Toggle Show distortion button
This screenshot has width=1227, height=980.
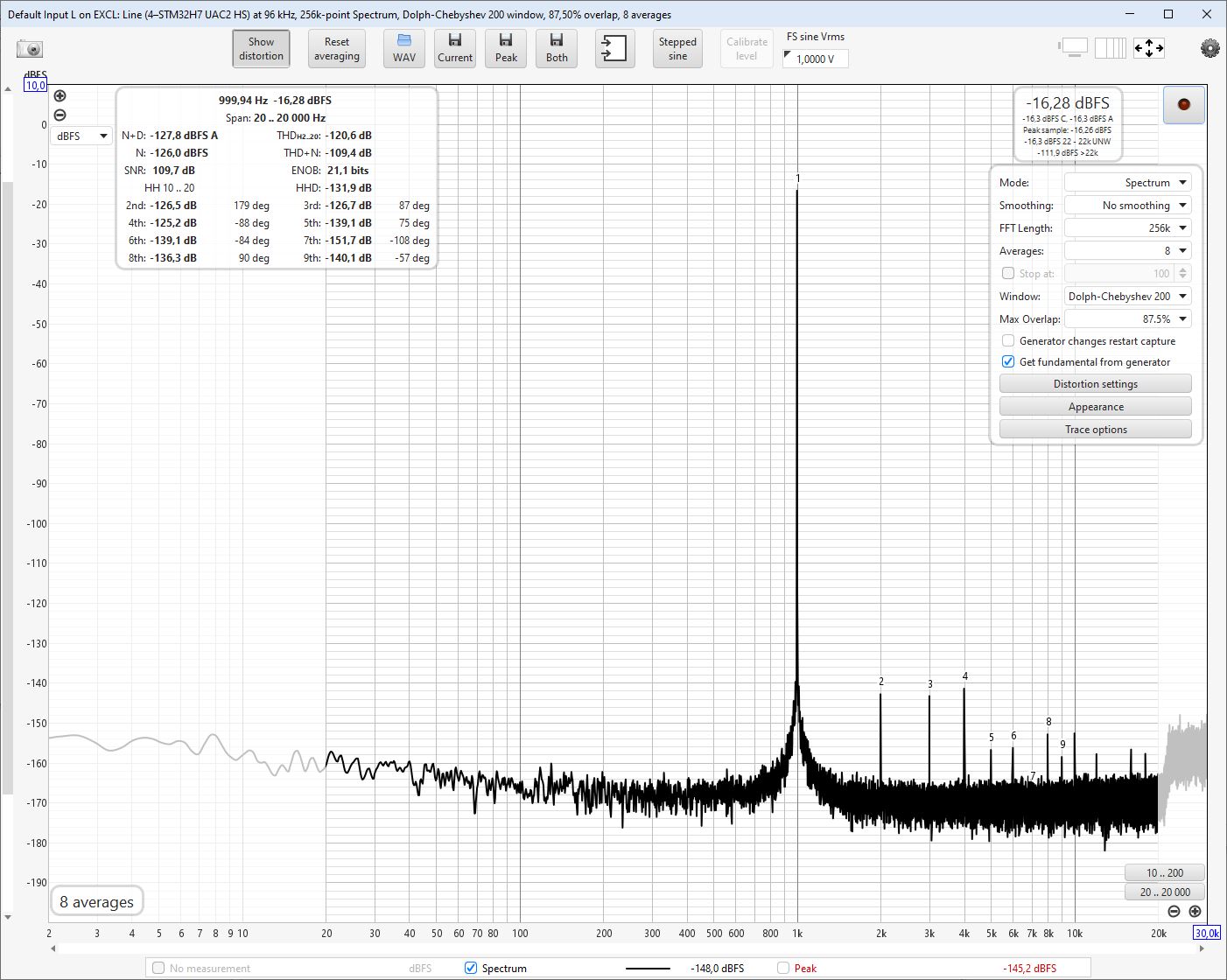pos(261,48)
